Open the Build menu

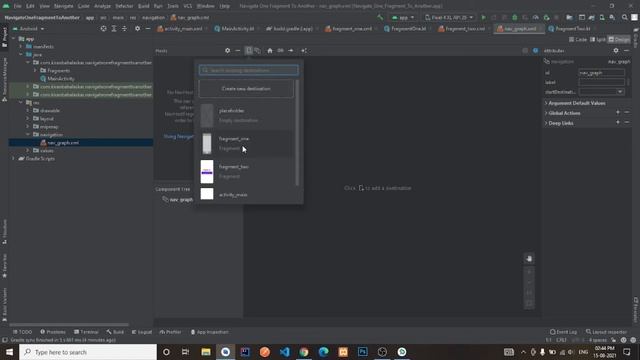click(143, 6)
